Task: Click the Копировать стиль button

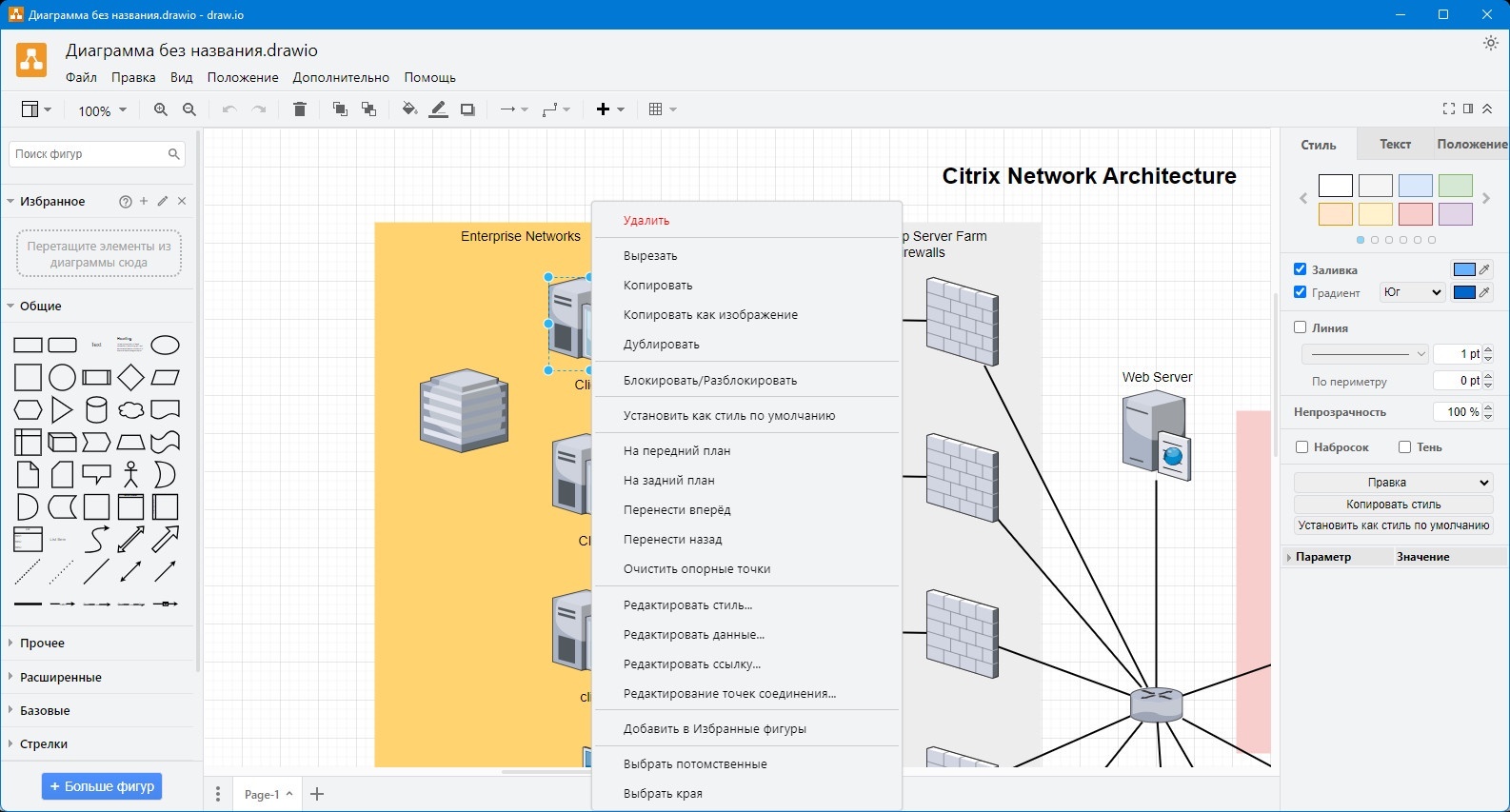Action: tap(1393, 505)
